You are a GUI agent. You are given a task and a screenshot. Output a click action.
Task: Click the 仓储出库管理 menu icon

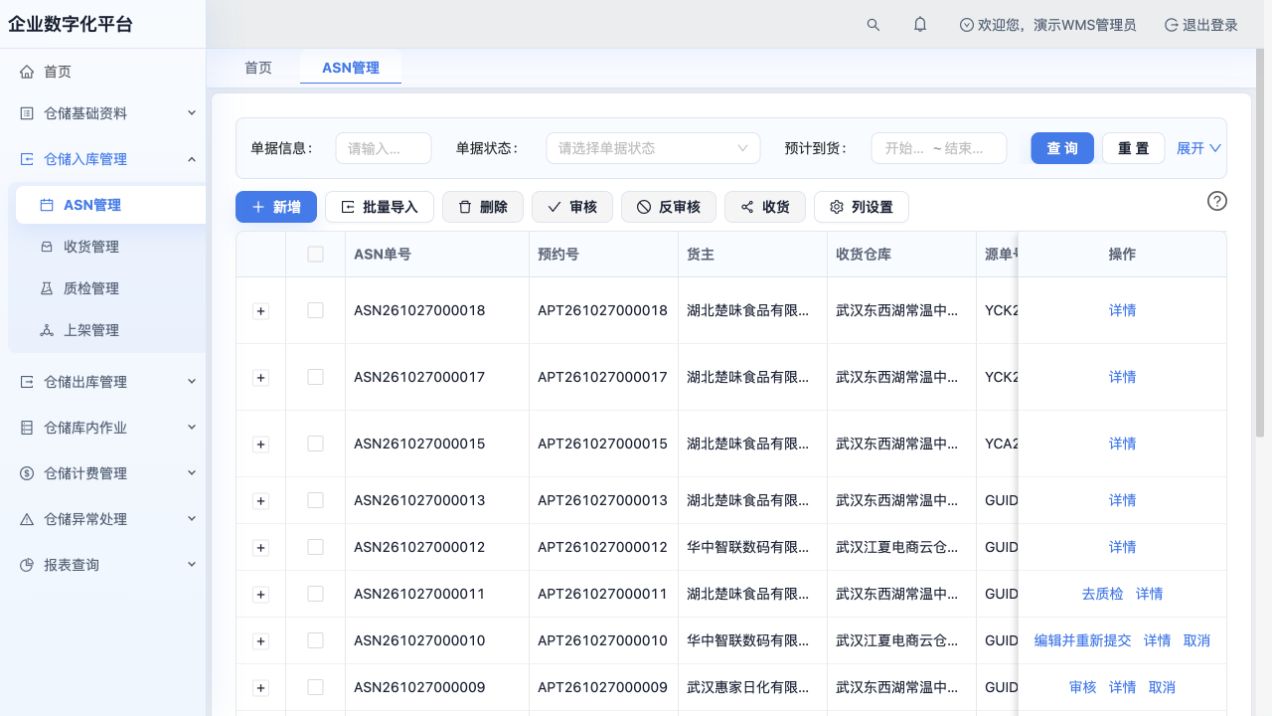pos(27,382)
